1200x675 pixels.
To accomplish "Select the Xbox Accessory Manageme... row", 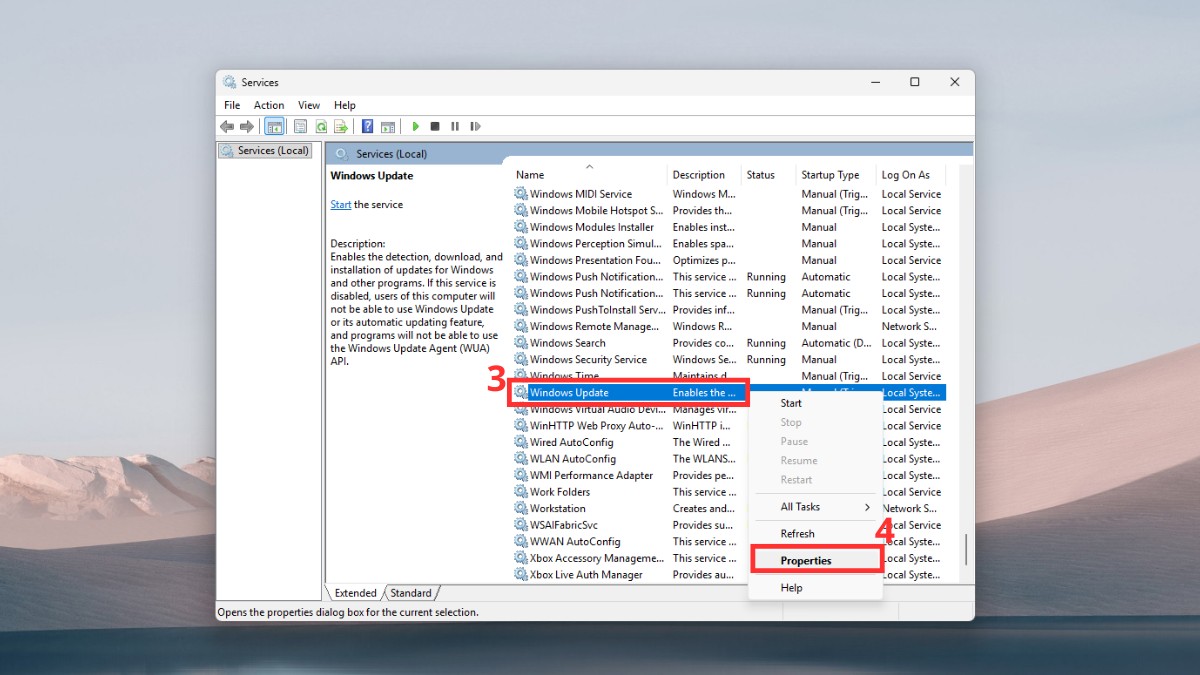I will pyautogui.click(x=728, y=558).
